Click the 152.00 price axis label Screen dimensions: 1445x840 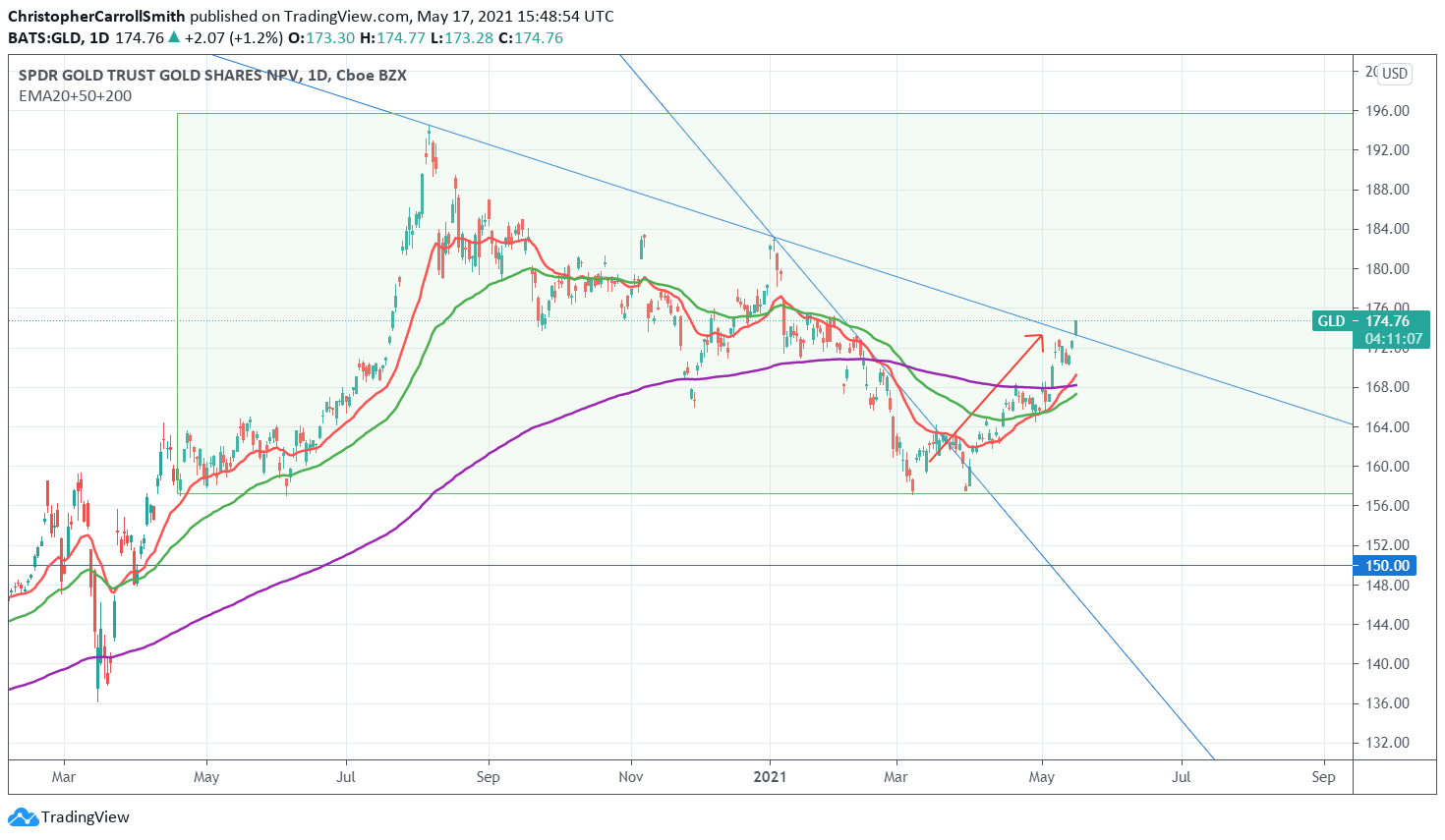click(x=1387, y=545)
